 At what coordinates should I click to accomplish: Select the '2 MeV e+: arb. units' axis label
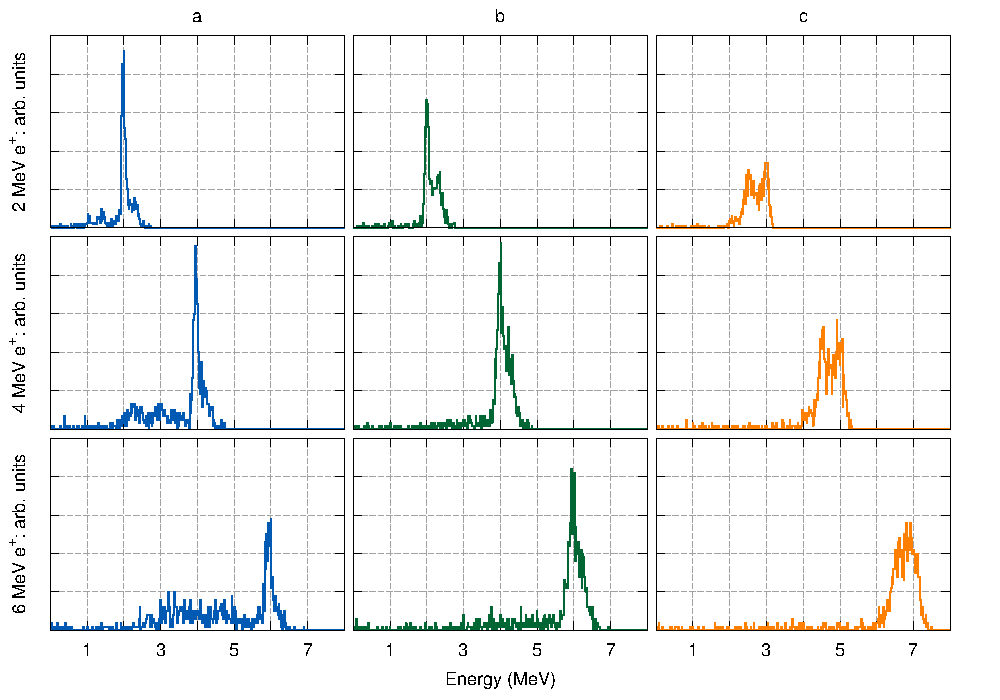click(18, 132)
